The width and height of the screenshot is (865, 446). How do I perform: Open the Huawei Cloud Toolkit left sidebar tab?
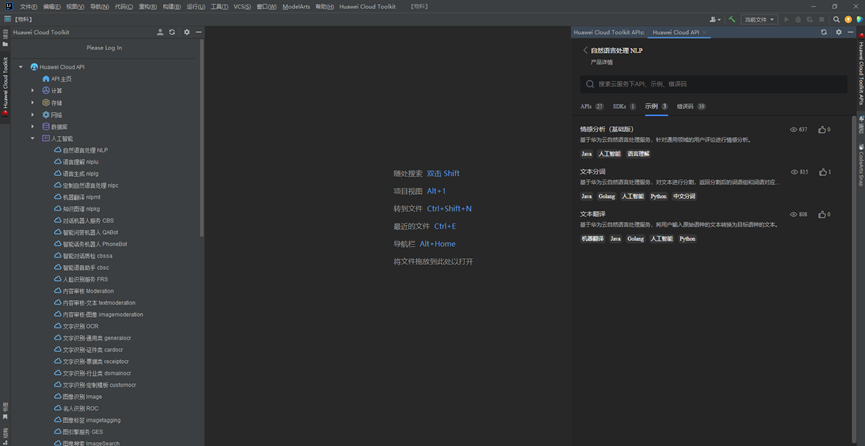pos(5,86)
